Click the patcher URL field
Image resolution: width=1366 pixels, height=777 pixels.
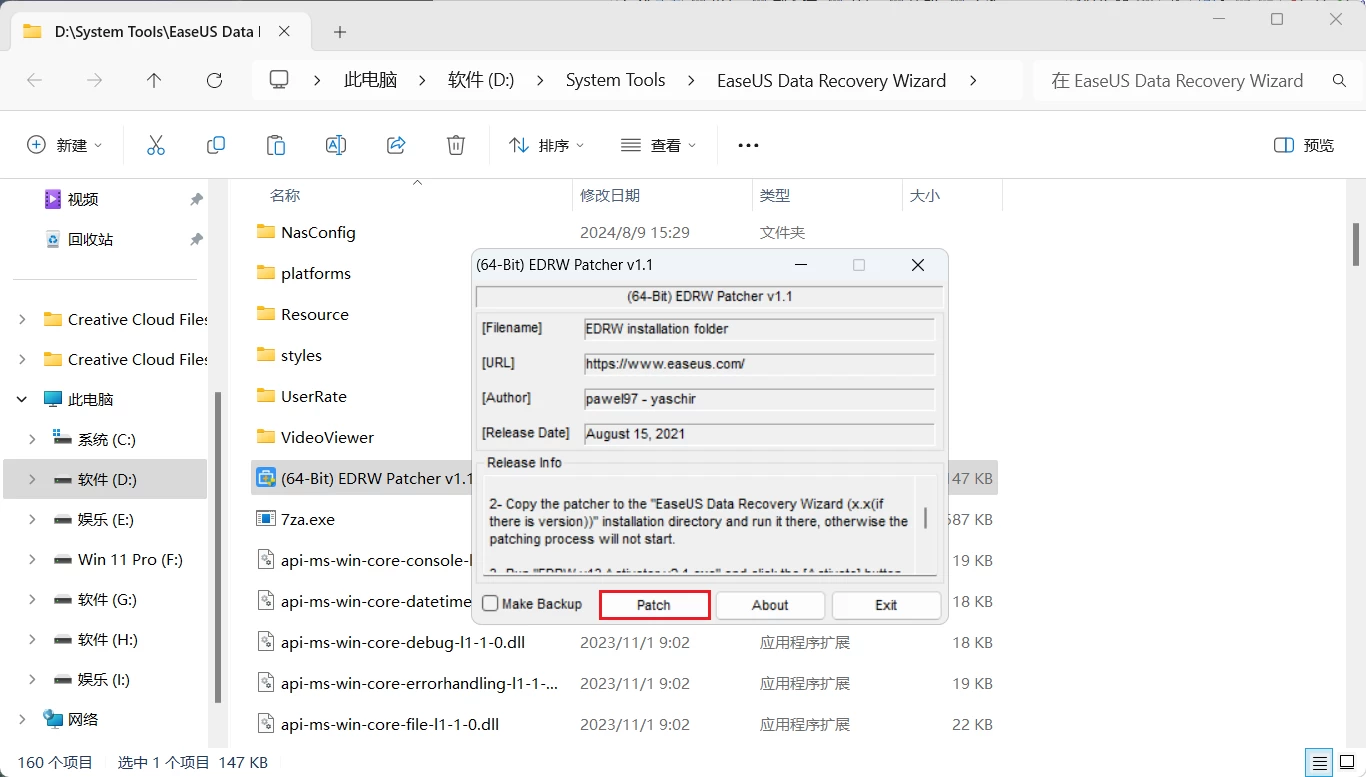click(759, 364)
